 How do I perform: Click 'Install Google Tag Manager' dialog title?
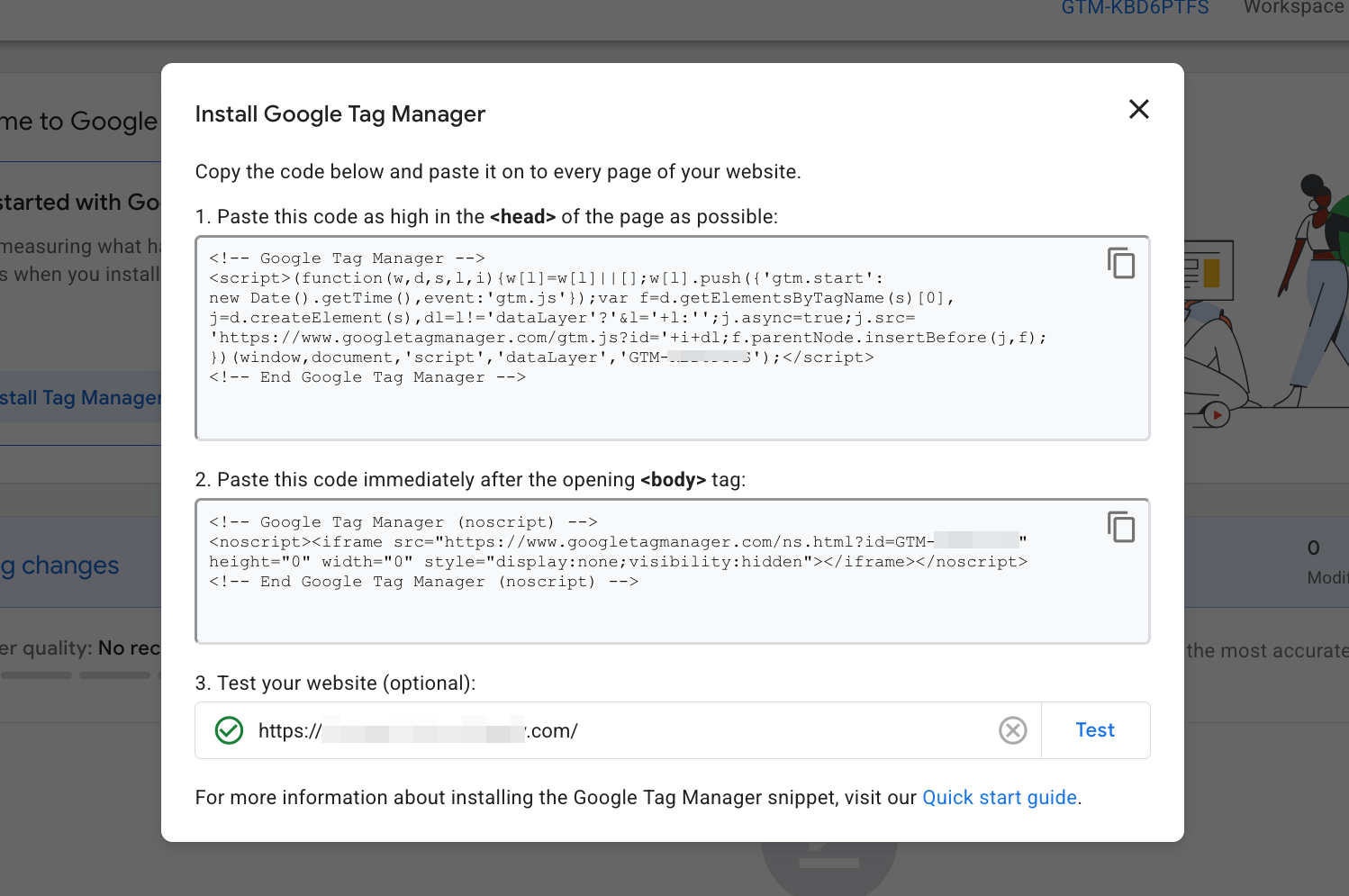[340, 114]
